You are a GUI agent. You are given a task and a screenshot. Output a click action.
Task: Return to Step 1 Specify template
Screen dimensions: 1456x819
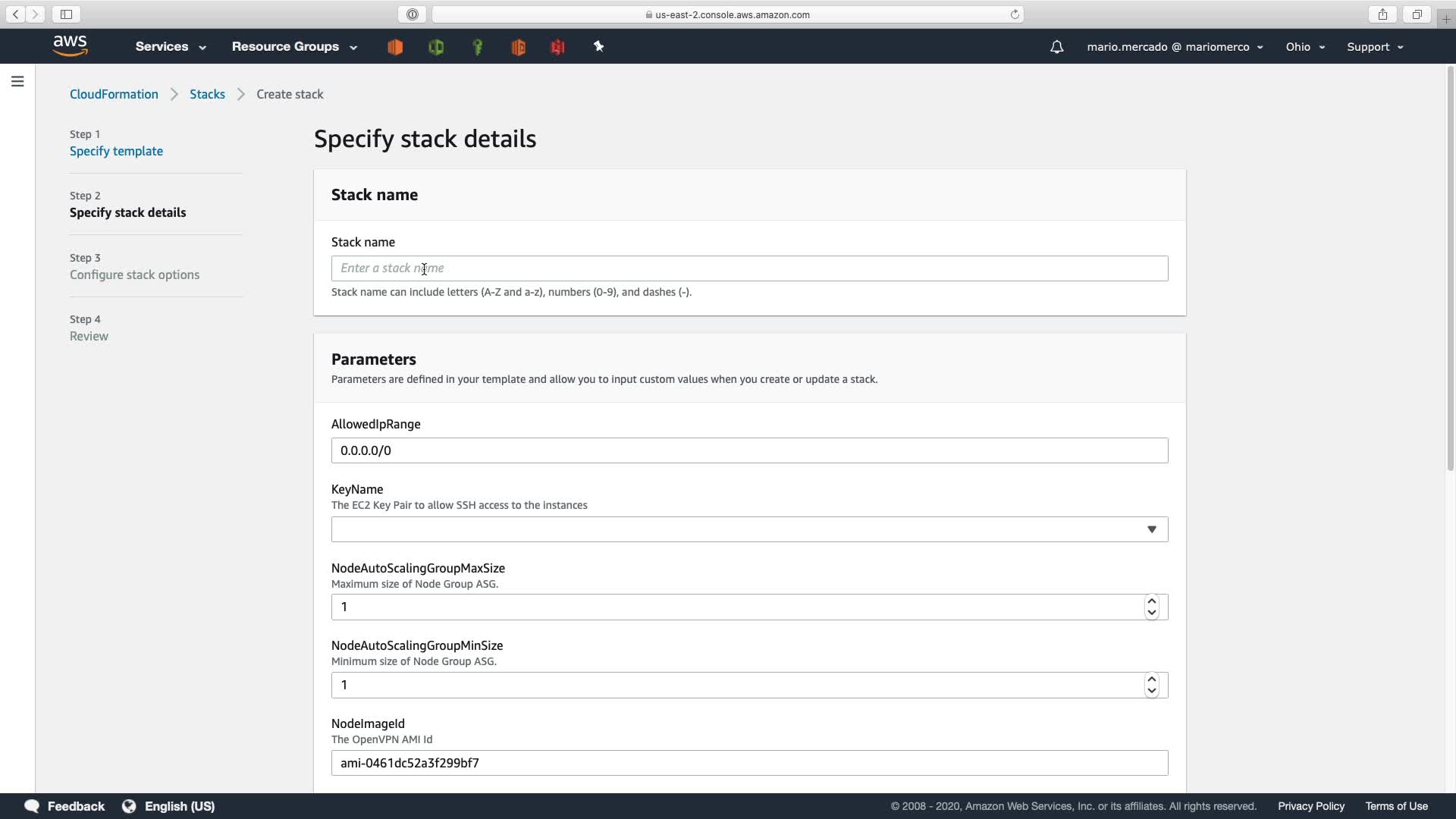coord(116,151)
